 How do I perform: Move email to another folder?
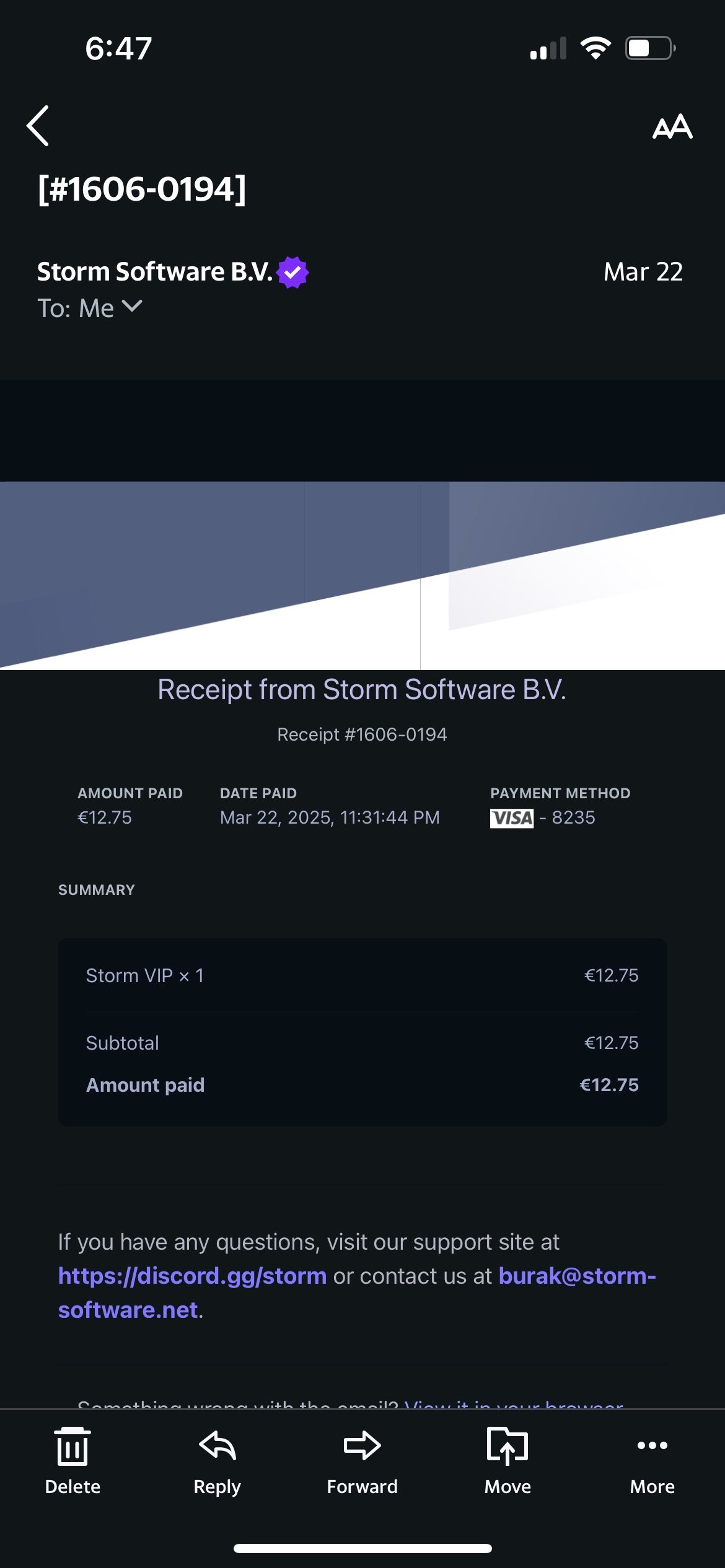coord(507,1459)
